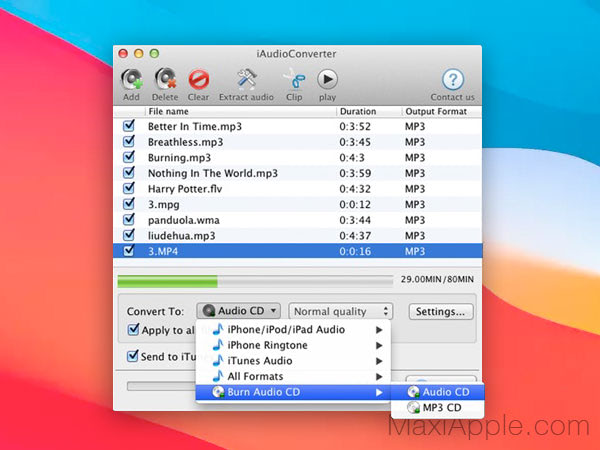
Task: Click disc icon beside MP3 CD
Action: click(414, 408)
